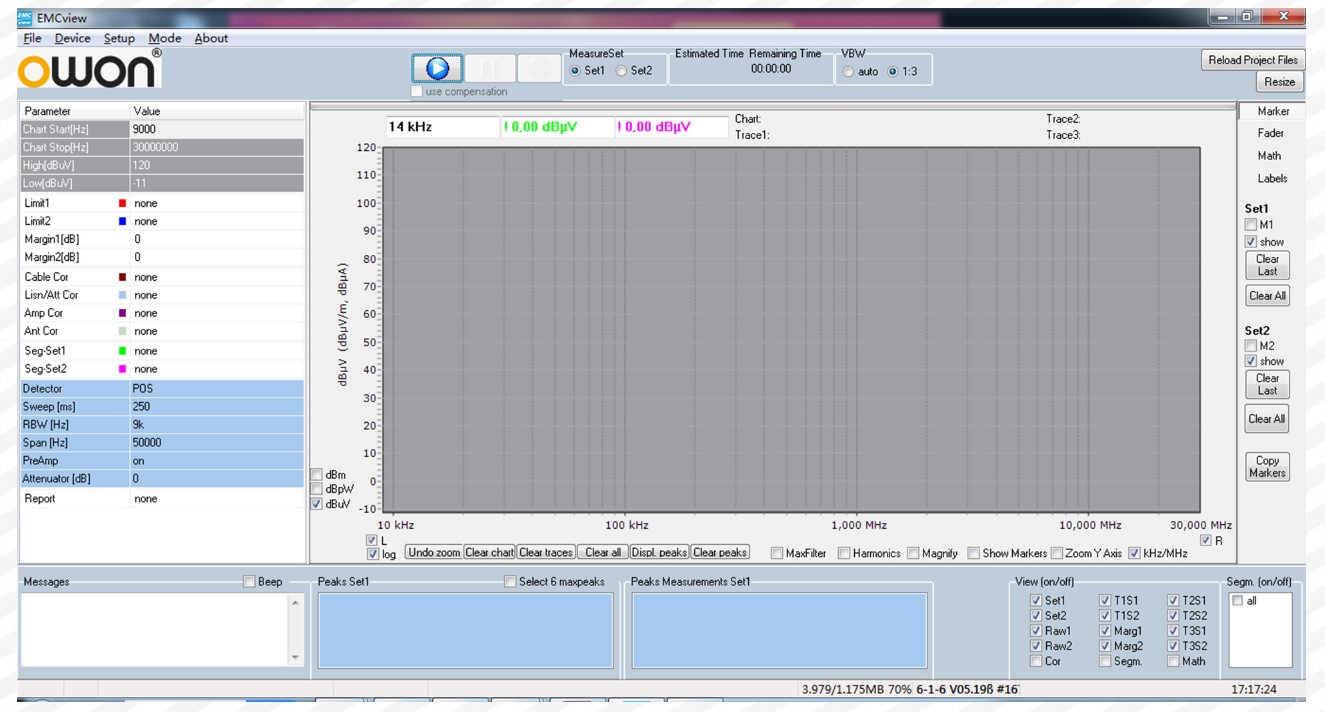Enable the use compensation checkbox
Screen dimensions: 1325x712
(417, 92)
